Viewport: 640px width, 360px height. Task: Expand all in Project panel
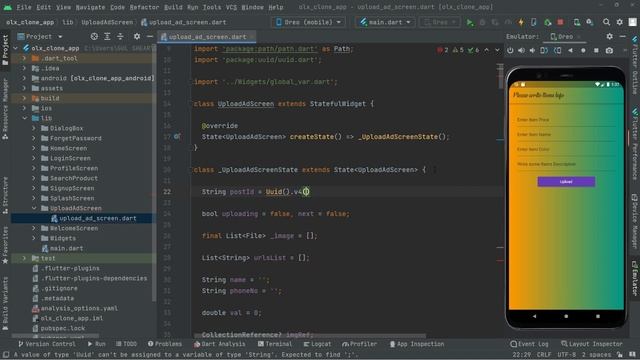[107, 36]
